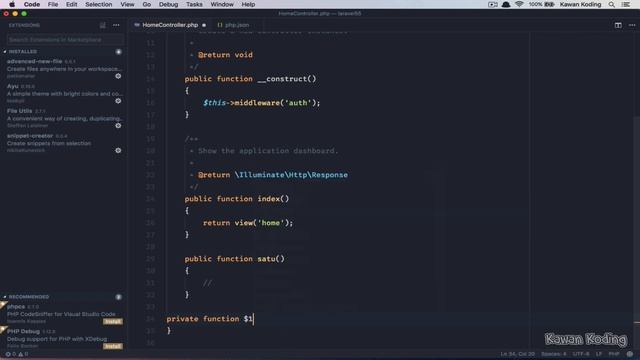The image size is (640, 360).
Task: Install the phpcs extension
Action: pyautogui.click(x=113, y=322)
